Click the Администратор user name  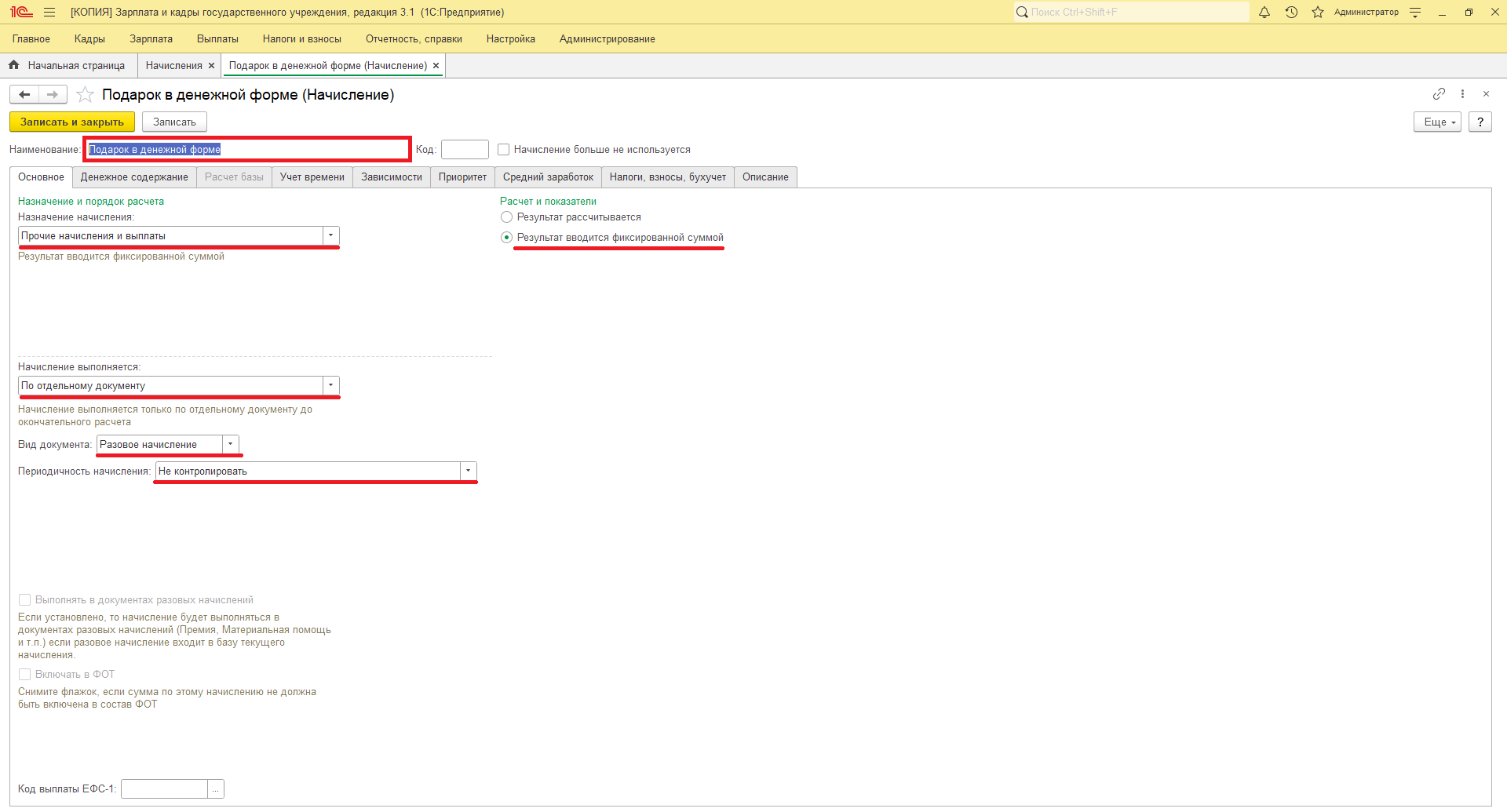coord(1366,13)
